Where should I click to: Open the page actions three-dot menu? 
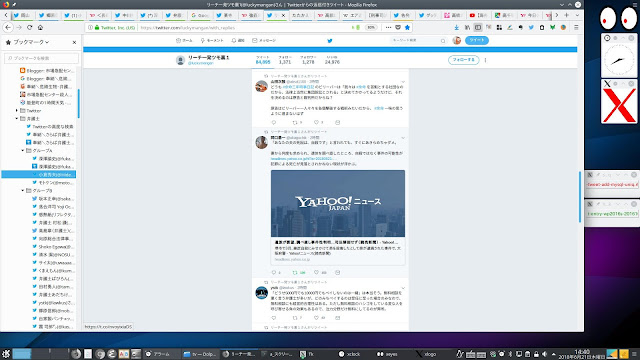[388, 27]
